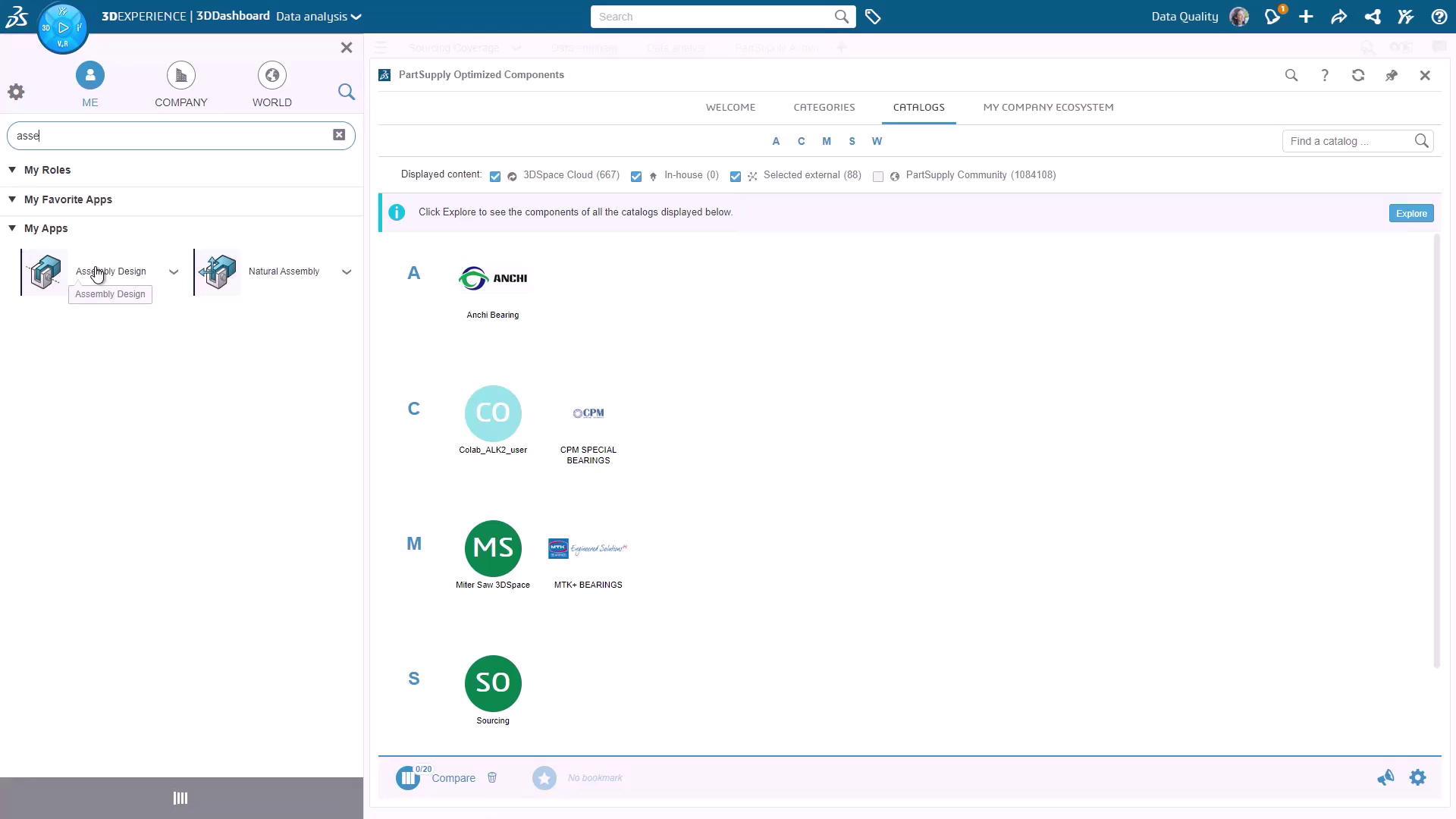Toggle the In-house content checkbox
Viewport: 1456px width, 819px height.
point(636,176)
